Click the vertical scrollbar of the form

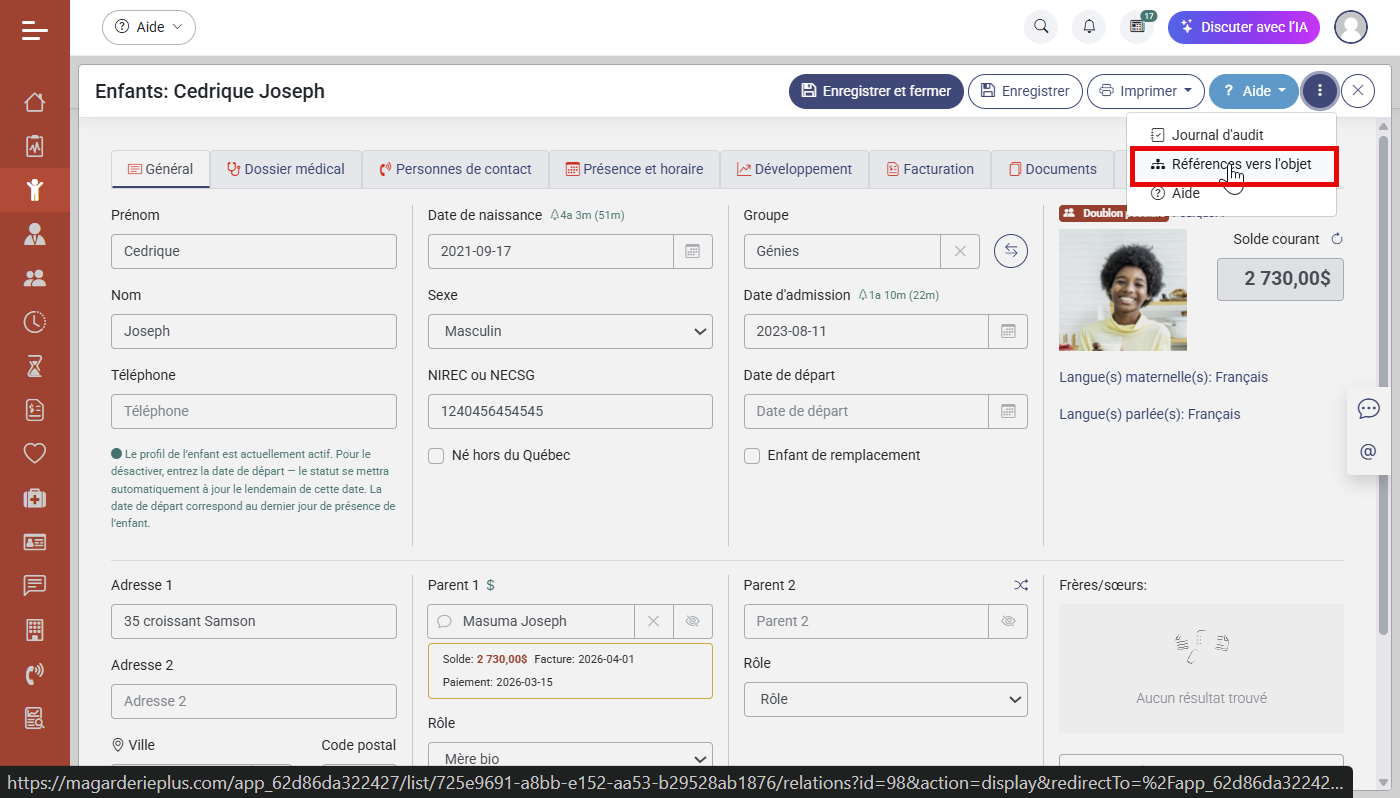pos(1383,400)
